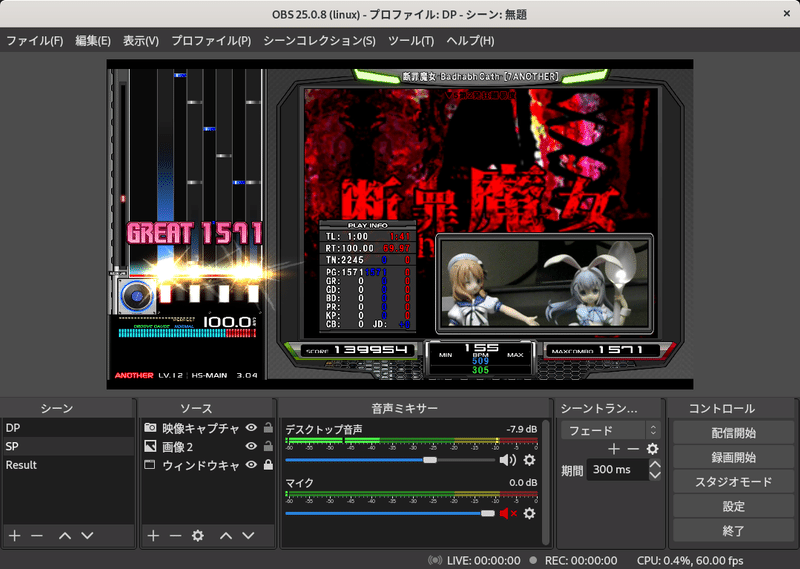Decrease transition duration with down arrow

[655, 475]
